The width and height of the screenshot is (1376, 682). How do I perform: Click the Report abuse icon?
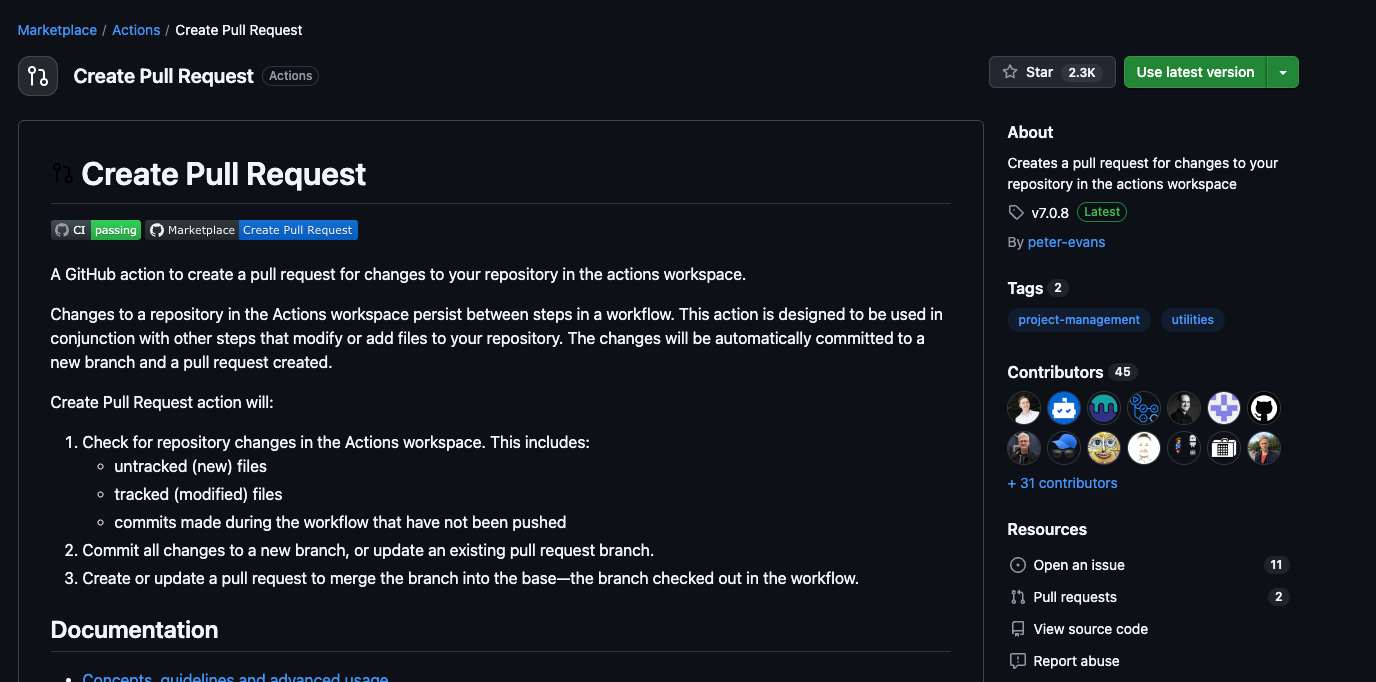(1018, 661)
